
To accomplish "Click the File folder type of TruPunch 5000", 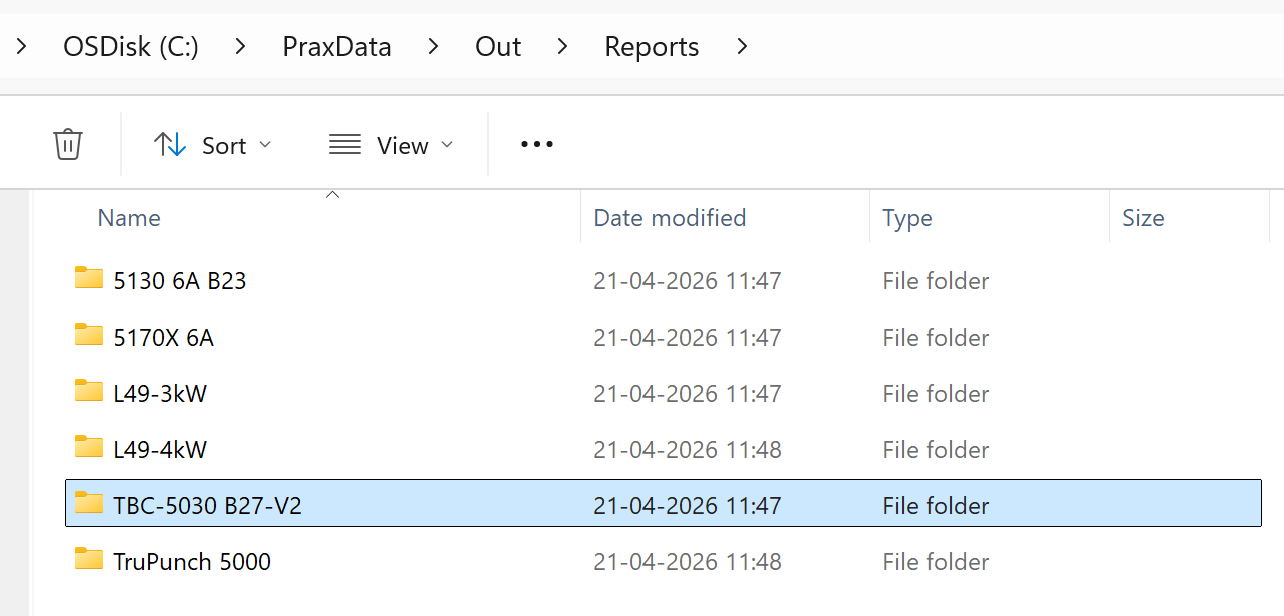I will coord(936,562).
